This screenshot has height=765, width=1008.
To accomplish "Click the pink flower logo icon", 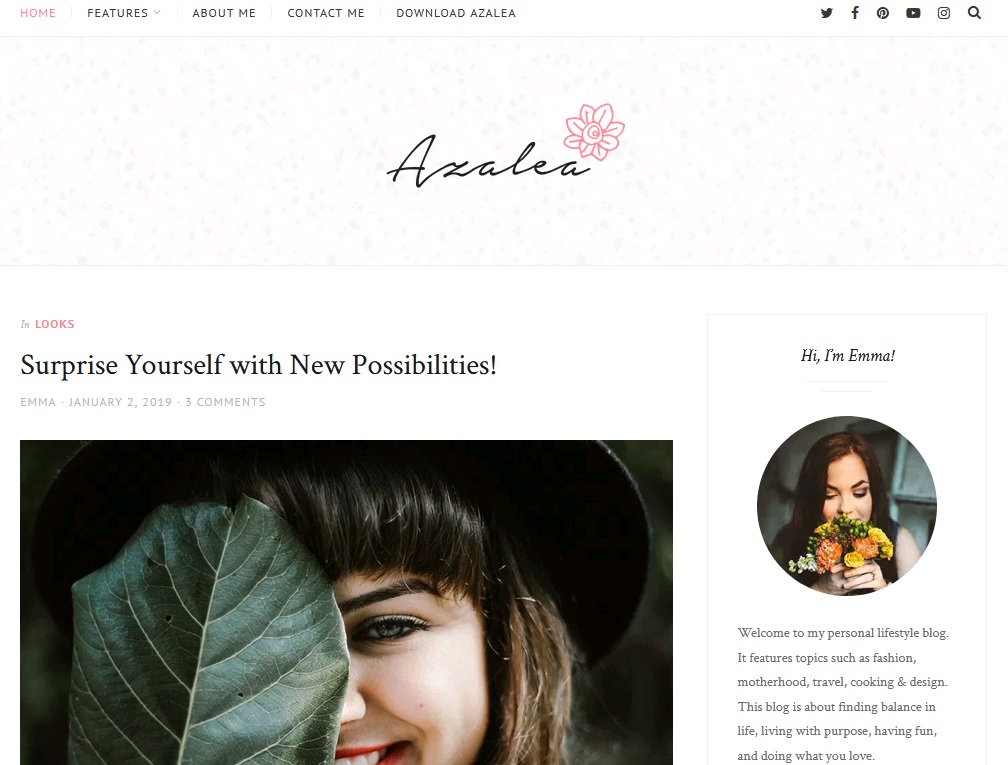I will pos(594,131).
